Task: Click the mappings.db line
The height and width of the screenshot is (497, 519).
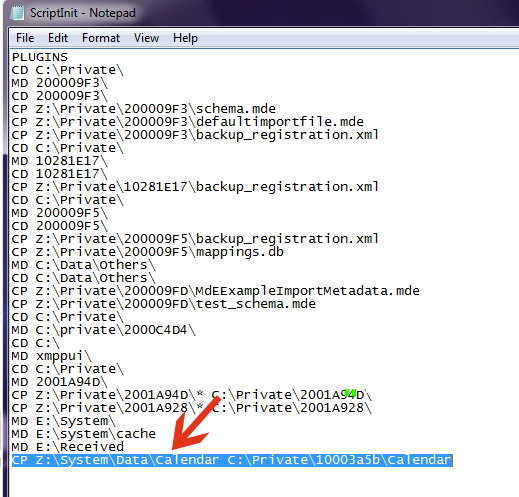Action: (148, 252)
